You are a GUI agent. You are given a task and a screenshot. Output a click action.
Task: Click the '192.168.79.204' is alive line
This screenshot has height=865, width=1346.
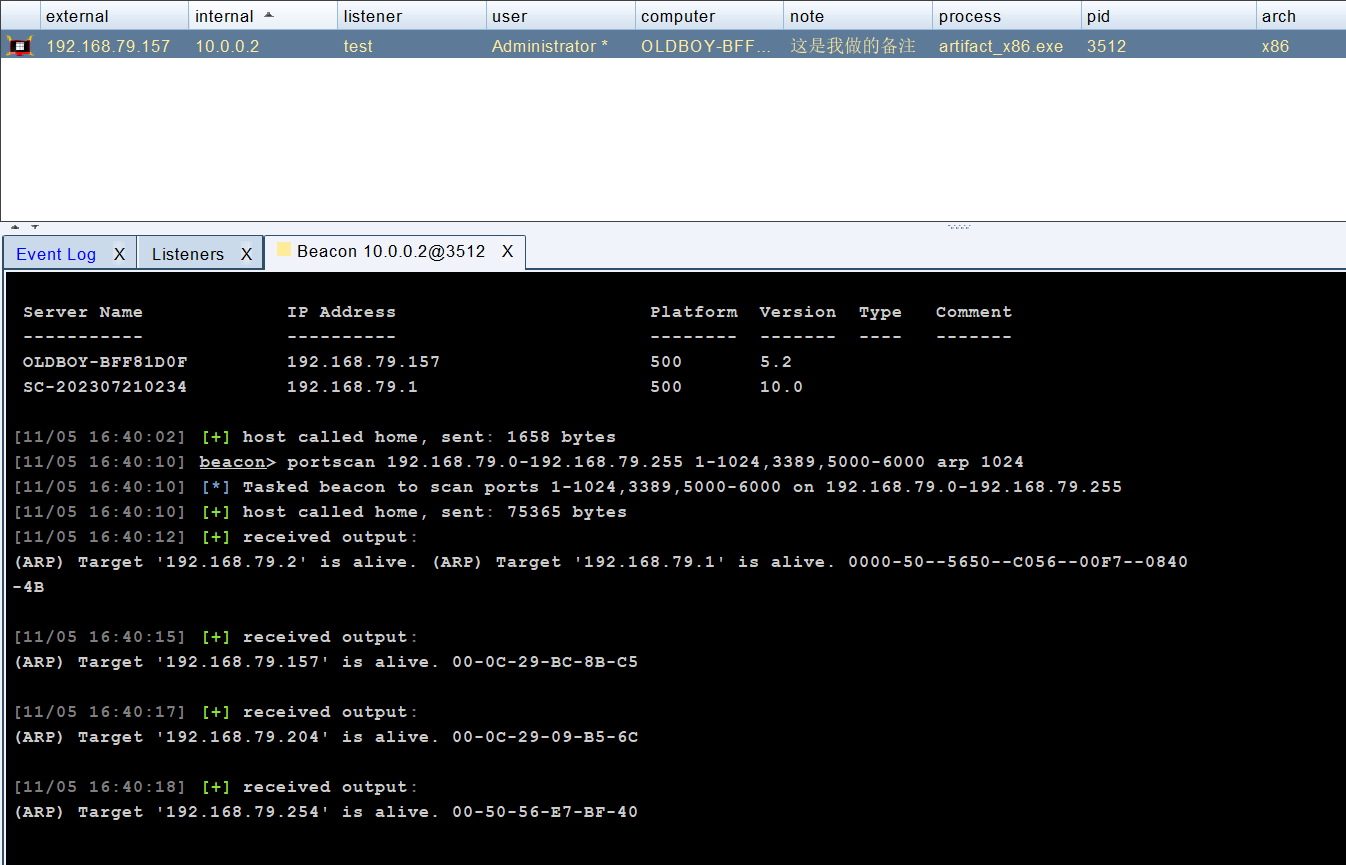[326, 737]
